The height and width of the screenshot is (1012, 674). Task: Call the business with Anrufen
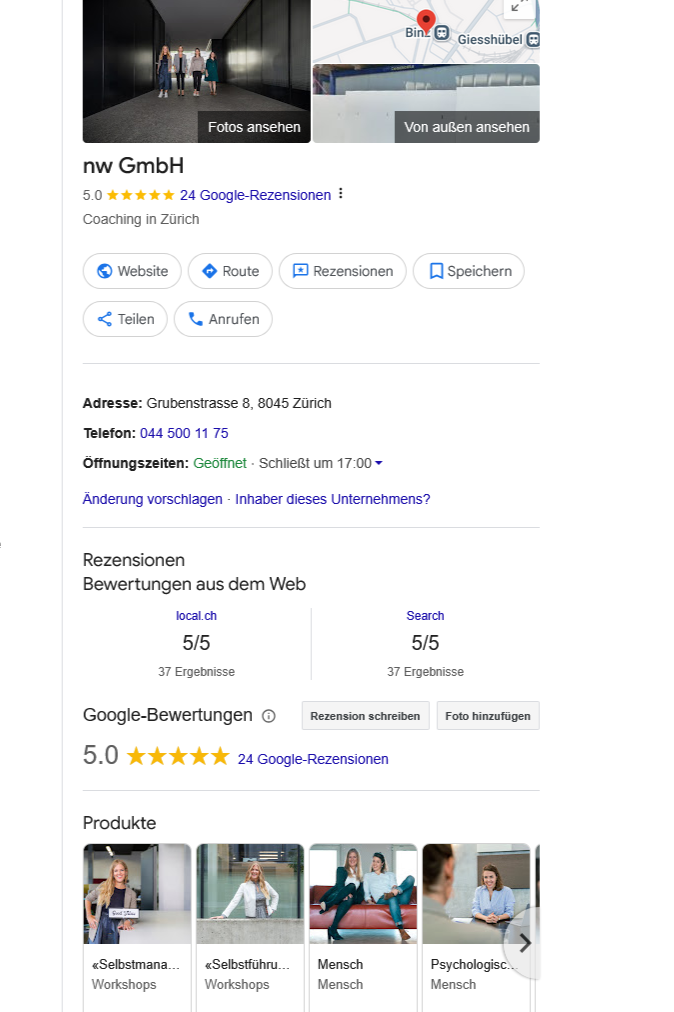click(x=223, y=319)
